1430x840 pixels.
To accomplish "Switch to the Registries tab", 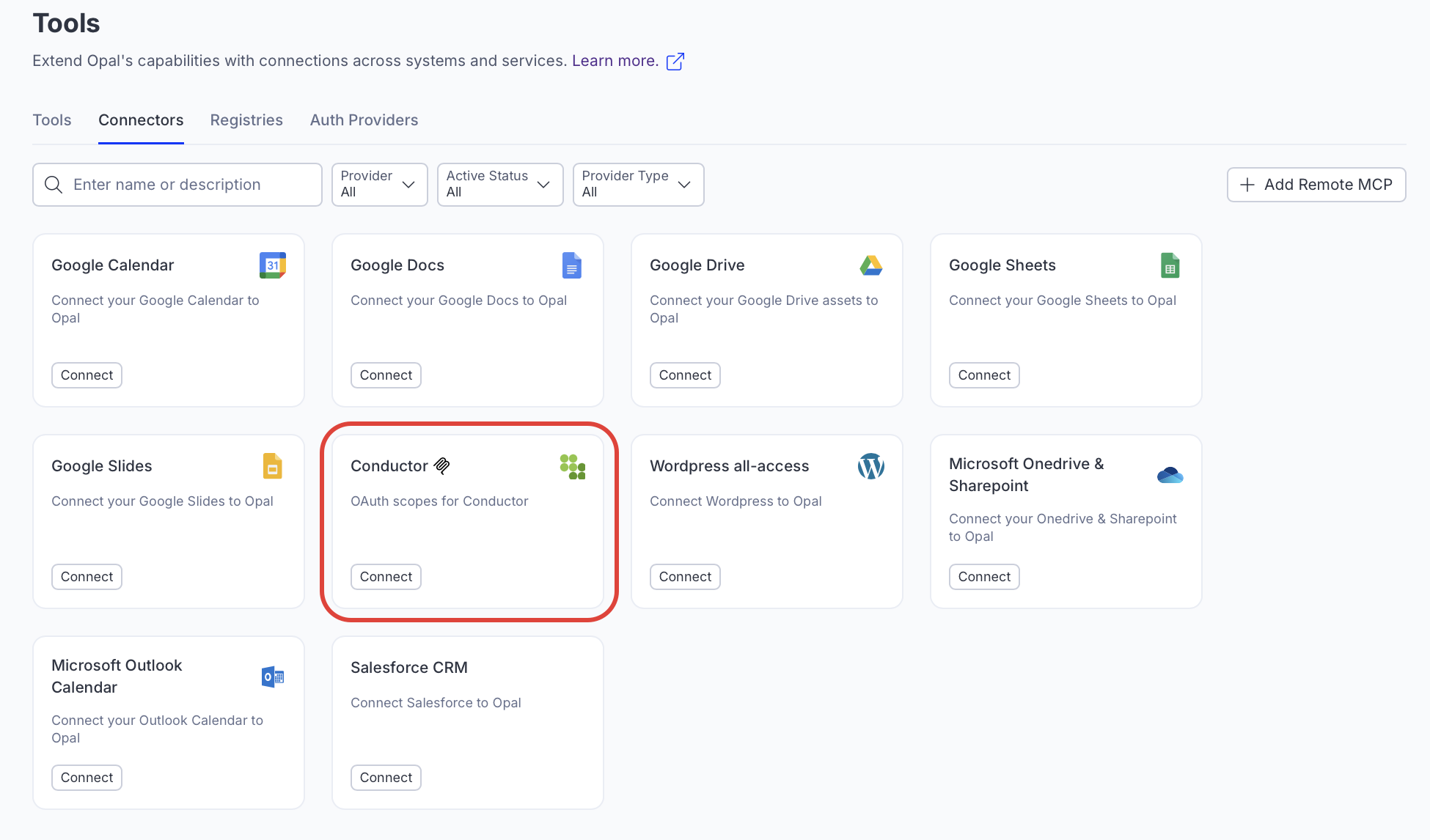I will [246, 120].
